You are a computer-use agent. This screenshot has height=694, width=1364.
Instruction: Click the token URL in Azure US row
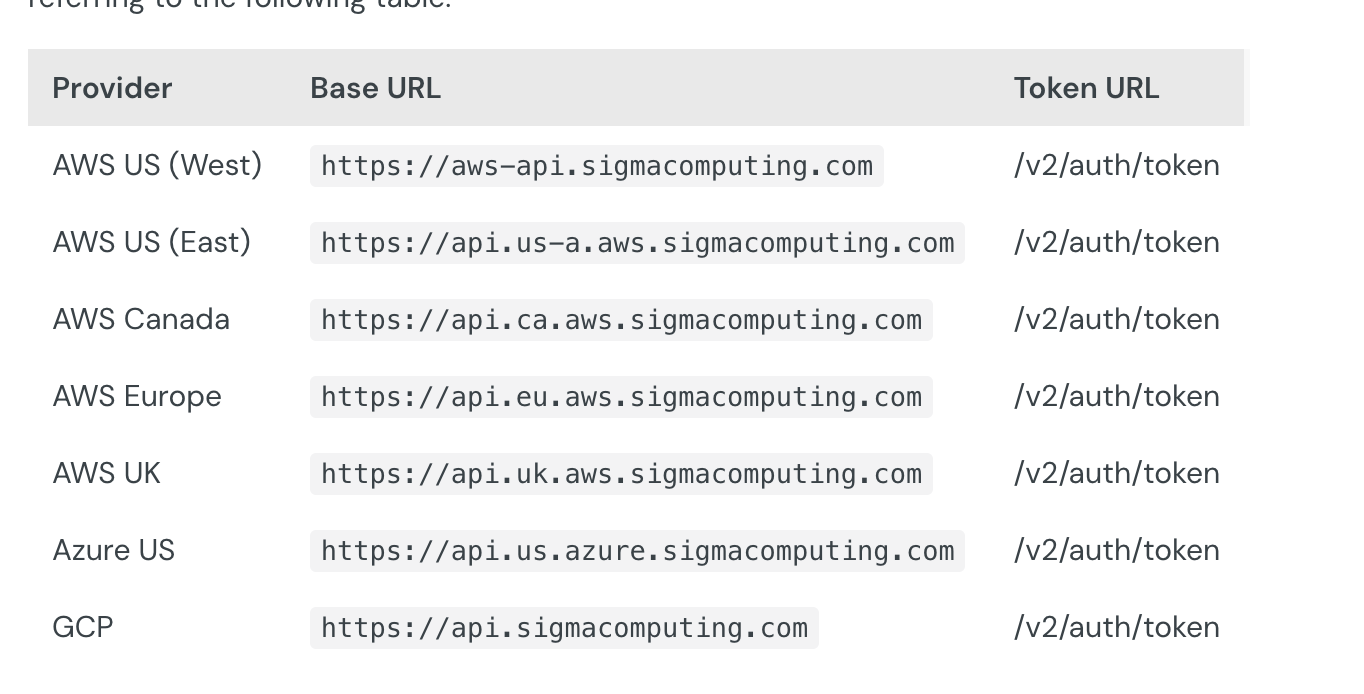click(1116, 550)
